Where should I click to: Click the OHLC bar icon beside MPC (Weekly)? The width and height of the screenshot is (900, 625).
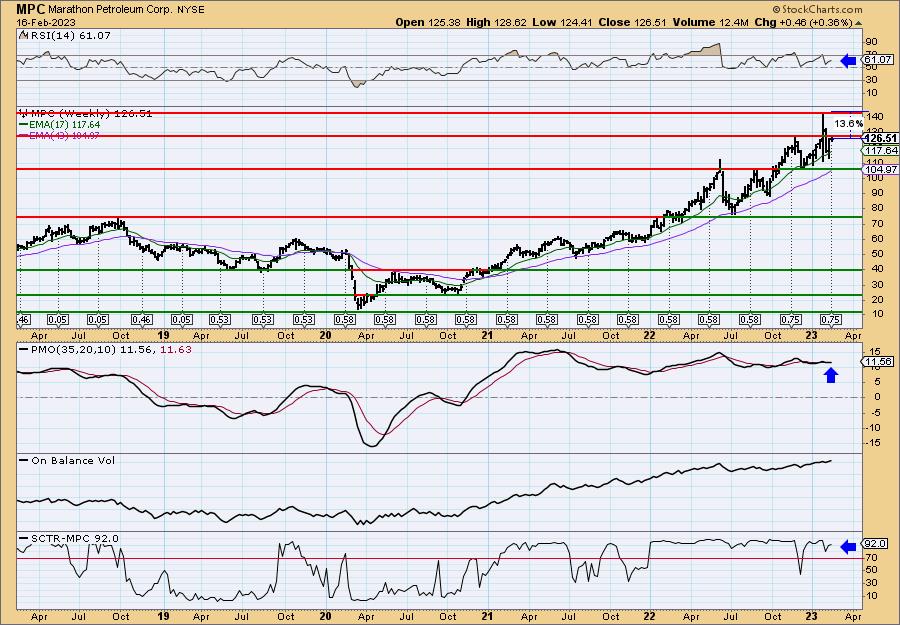[23, 113]
